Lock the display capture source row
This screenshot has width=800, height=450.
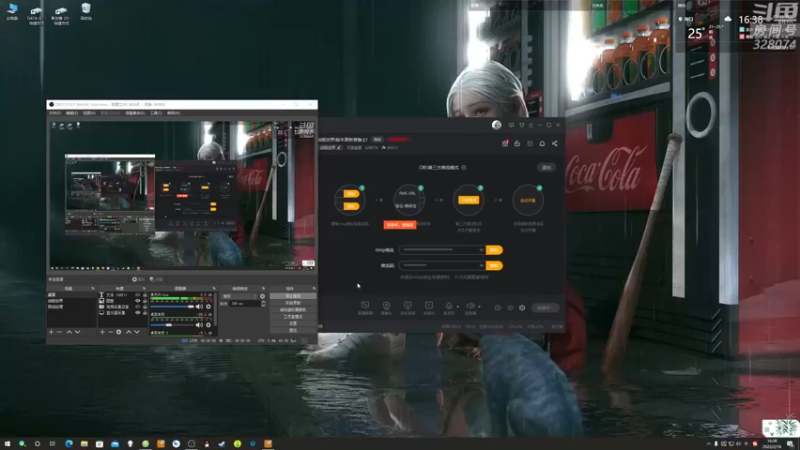tap(145, 313)
